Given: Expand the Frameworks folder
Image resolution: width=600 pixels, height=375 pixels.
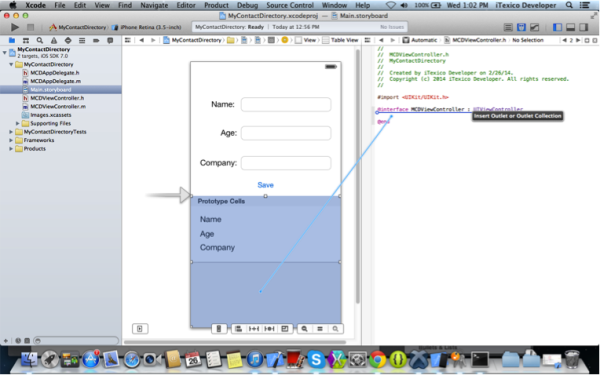Looking at the screenshot, I should tap(11, 140).
